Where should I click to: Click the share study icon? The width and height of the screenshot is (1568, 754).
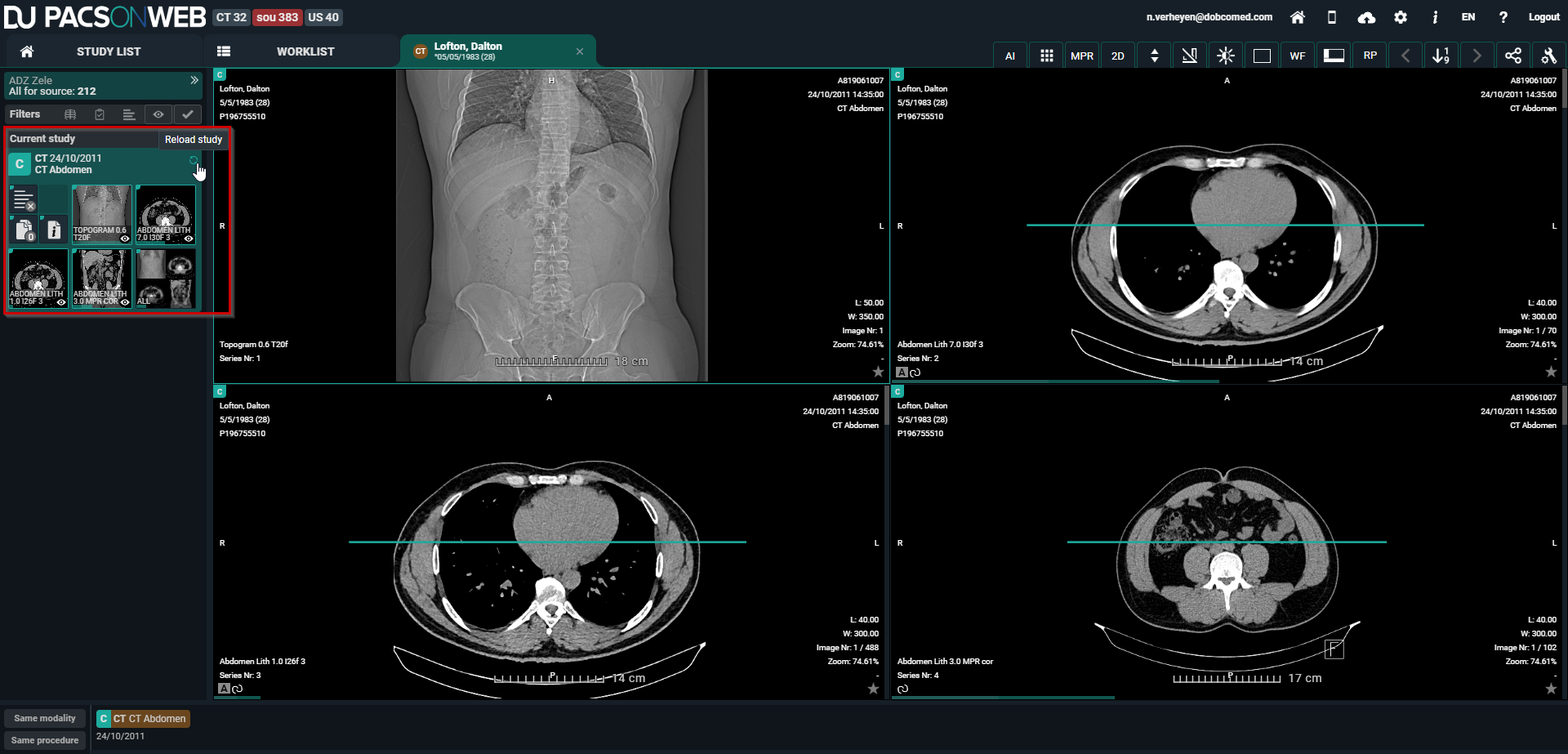click(1512, 56)
